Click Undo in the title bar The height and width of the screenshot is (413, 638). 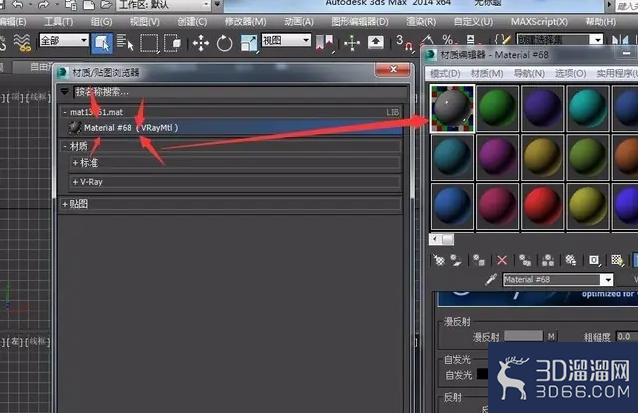17,4
